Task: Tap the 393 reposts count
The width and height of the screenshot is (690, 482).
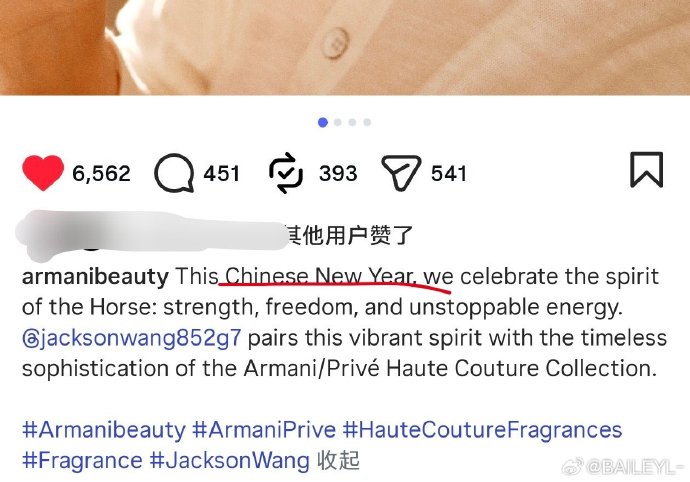Action: 338,173
